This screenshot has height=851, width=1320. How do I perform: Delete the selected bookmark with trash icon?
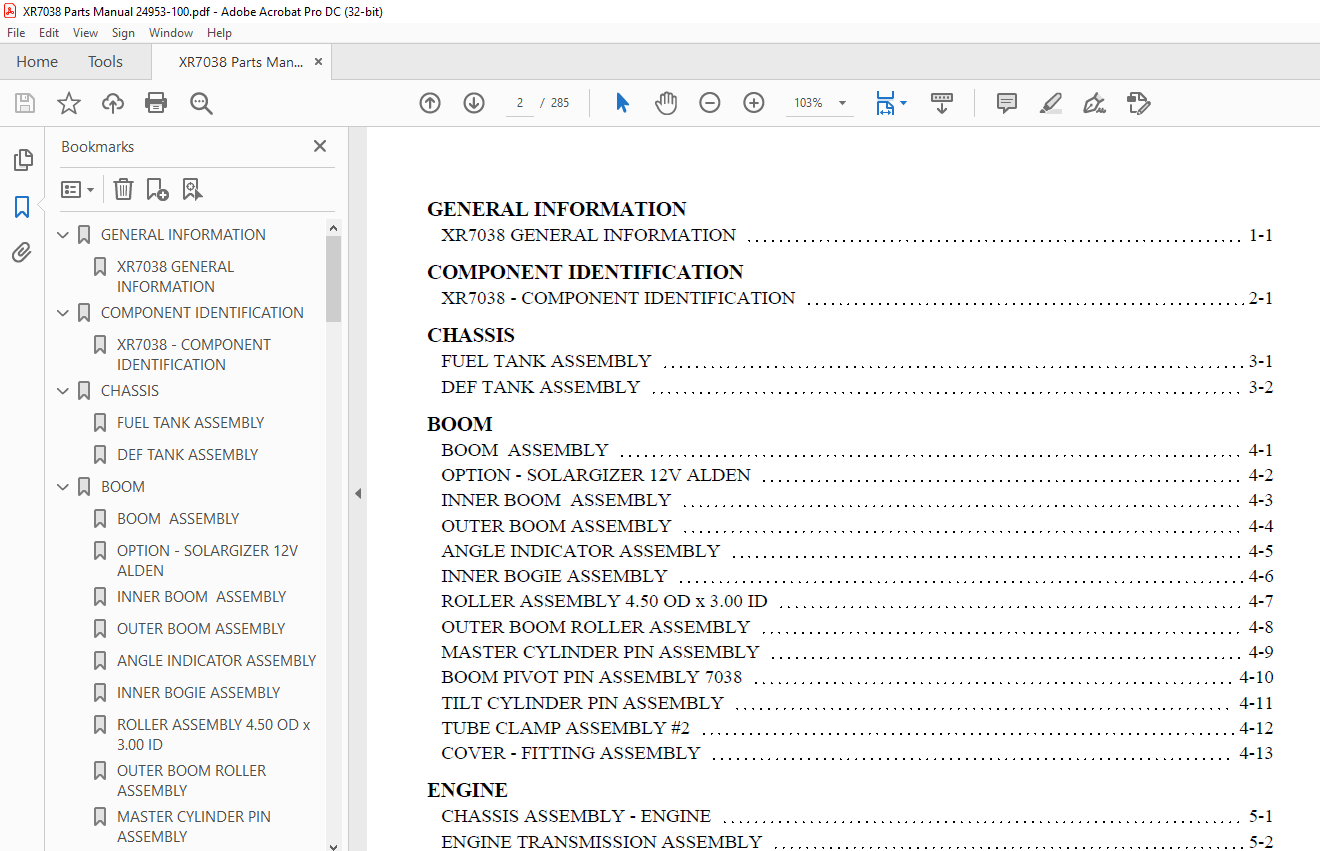click(x=123, y=189)
